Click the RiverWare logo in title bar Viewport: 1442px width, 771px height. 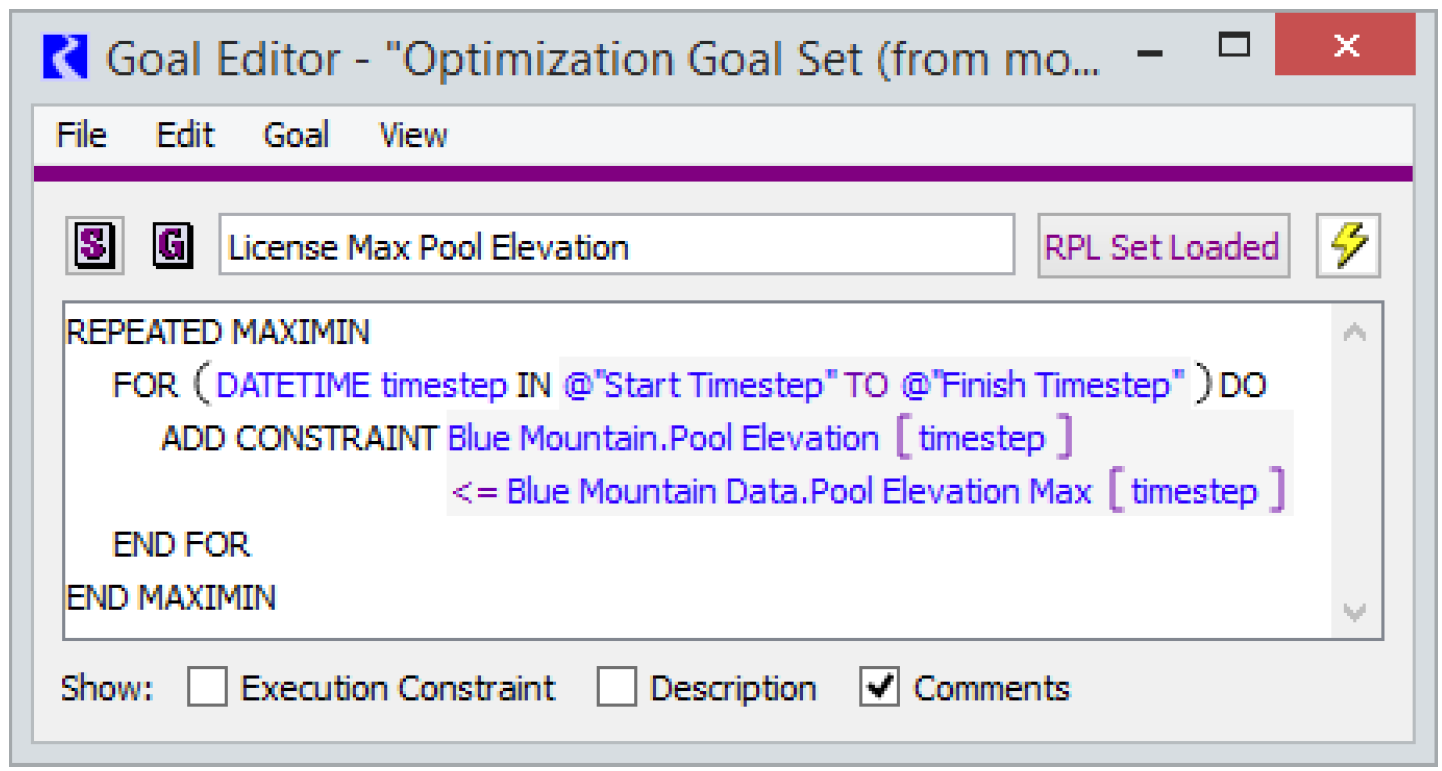coord(65,58)
